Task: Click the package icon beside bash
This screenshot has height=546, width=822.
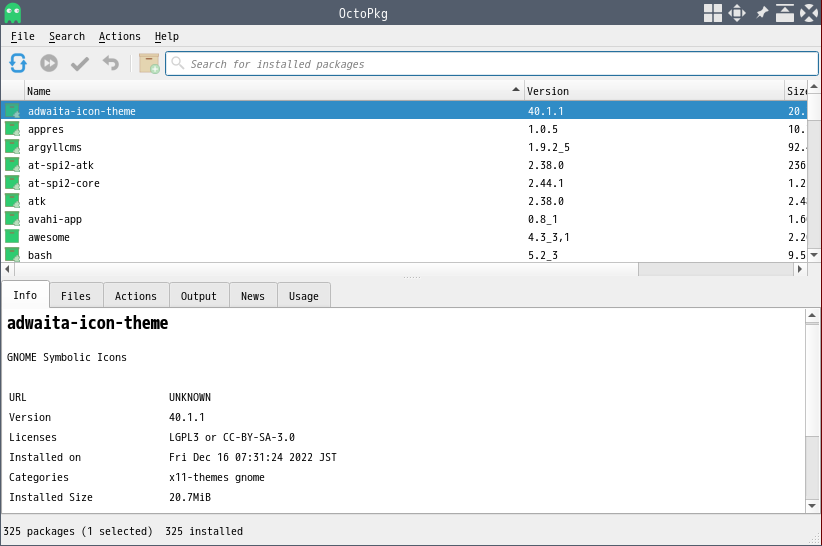Action: 13,255
